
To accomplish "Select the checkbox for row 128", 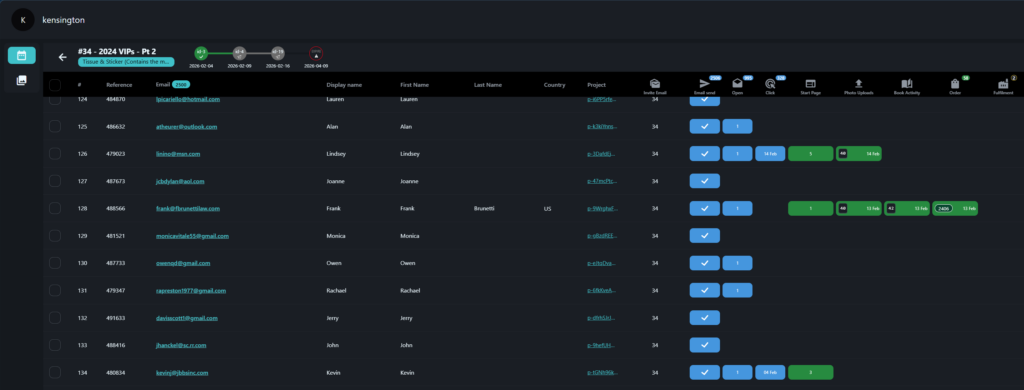I will tap(55, 208).
